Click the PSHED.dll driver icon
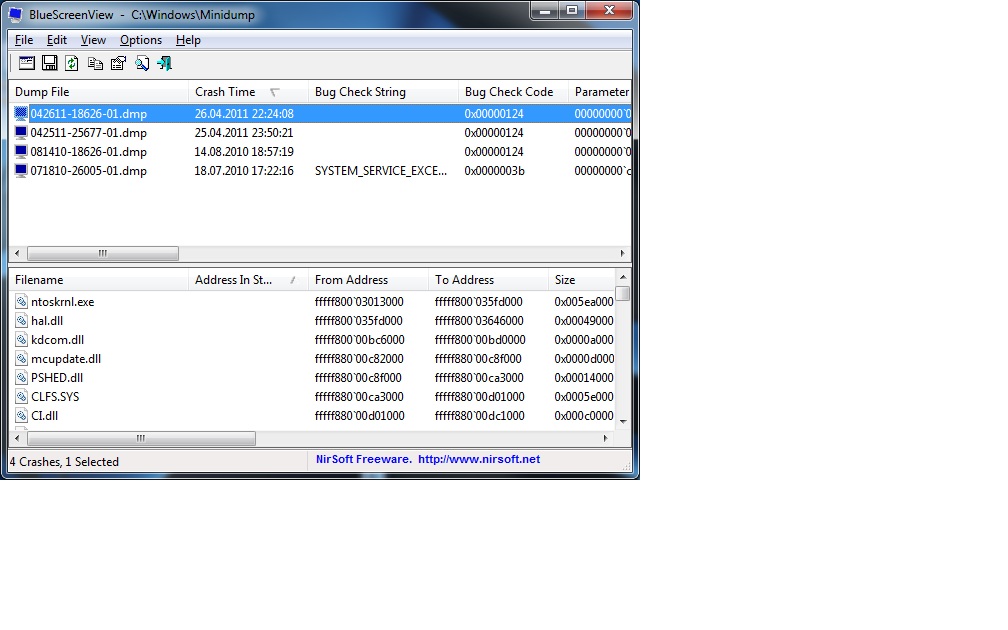The height and width of the screenshot is (630, 1008). (x=21, y=377)
